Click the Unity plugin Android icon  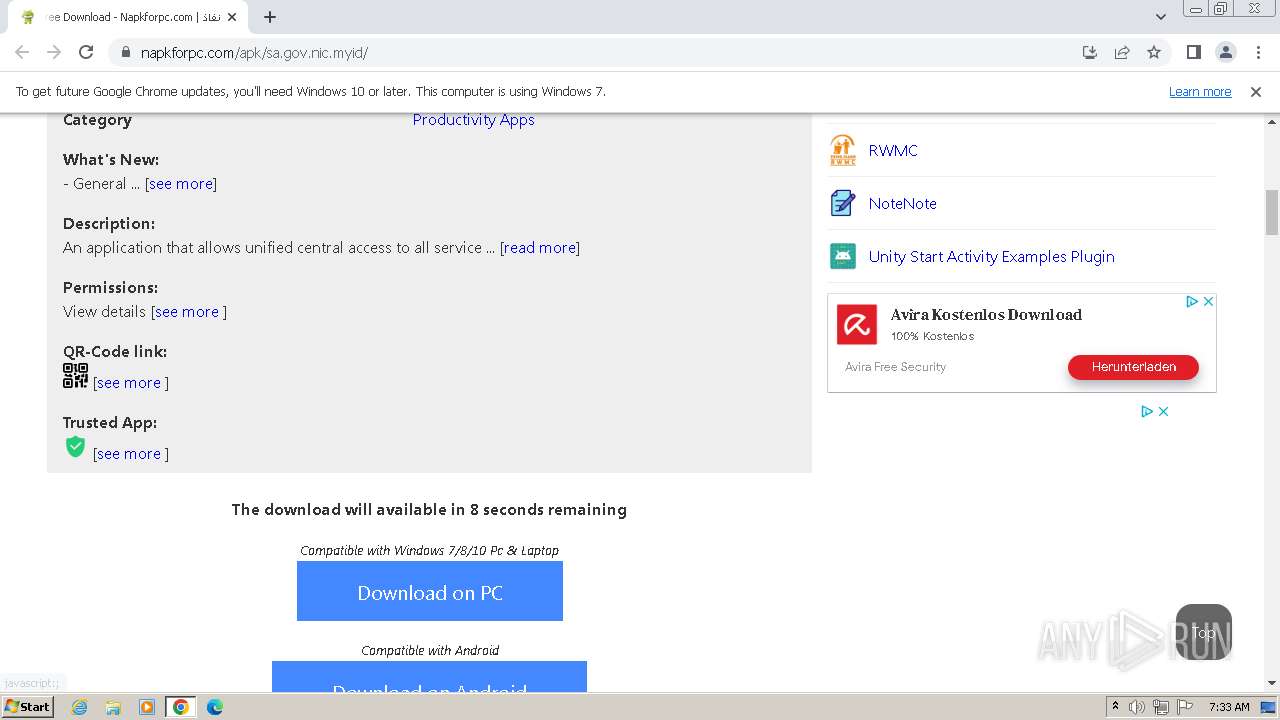click(843, 257)
